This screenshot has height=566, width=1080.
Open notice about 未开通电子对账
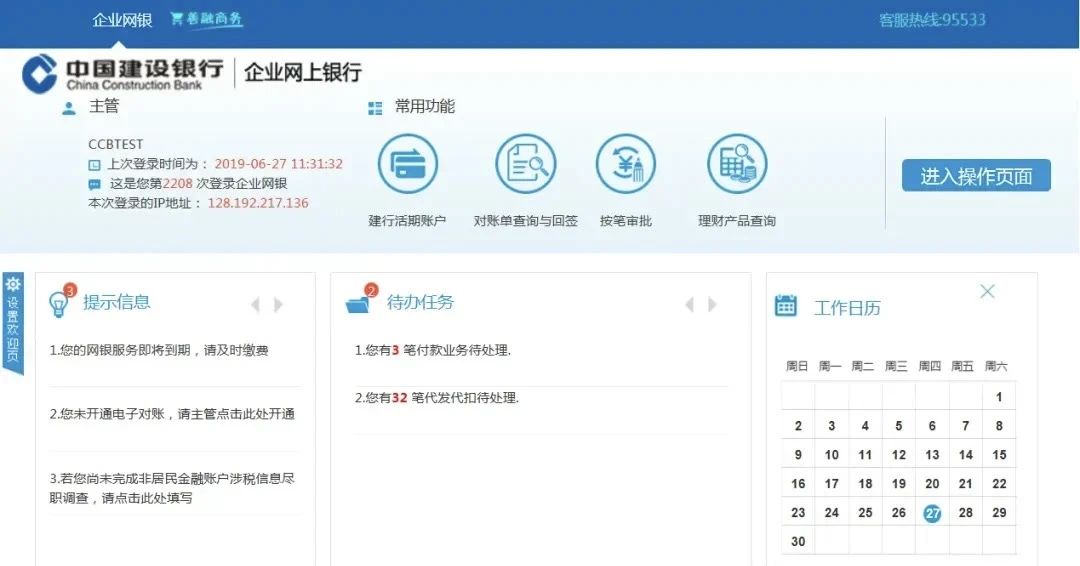click(172, 414)
